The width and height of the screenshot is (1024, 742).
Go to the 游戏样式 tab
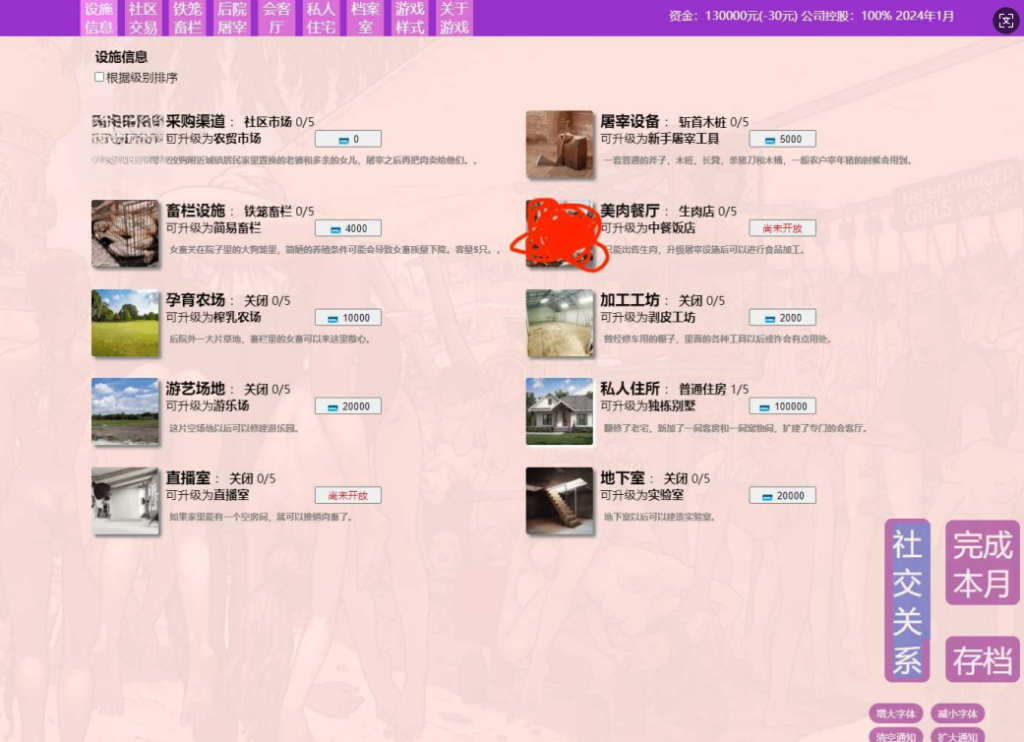pyautogui.click(x=410, y=18)
